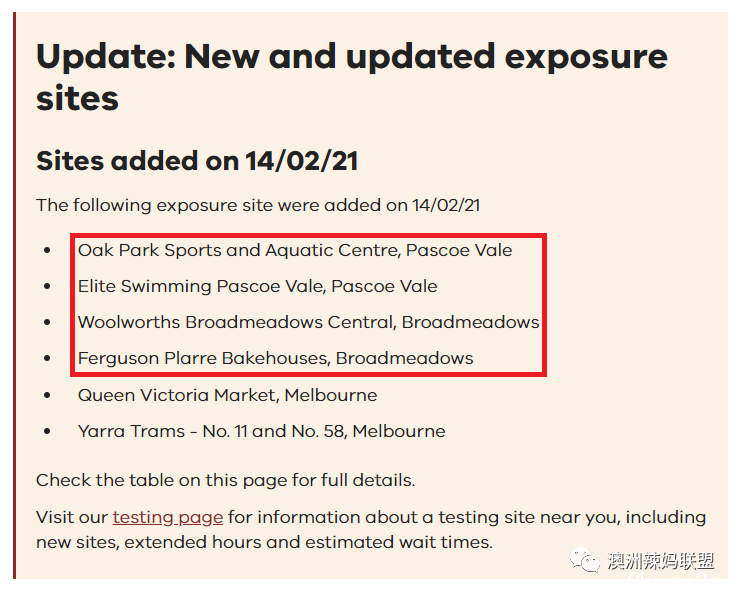This screenshot has width=738, height=594.
Task: Click the sentence about sites added 14/02/21
Action: pos(258,206)
